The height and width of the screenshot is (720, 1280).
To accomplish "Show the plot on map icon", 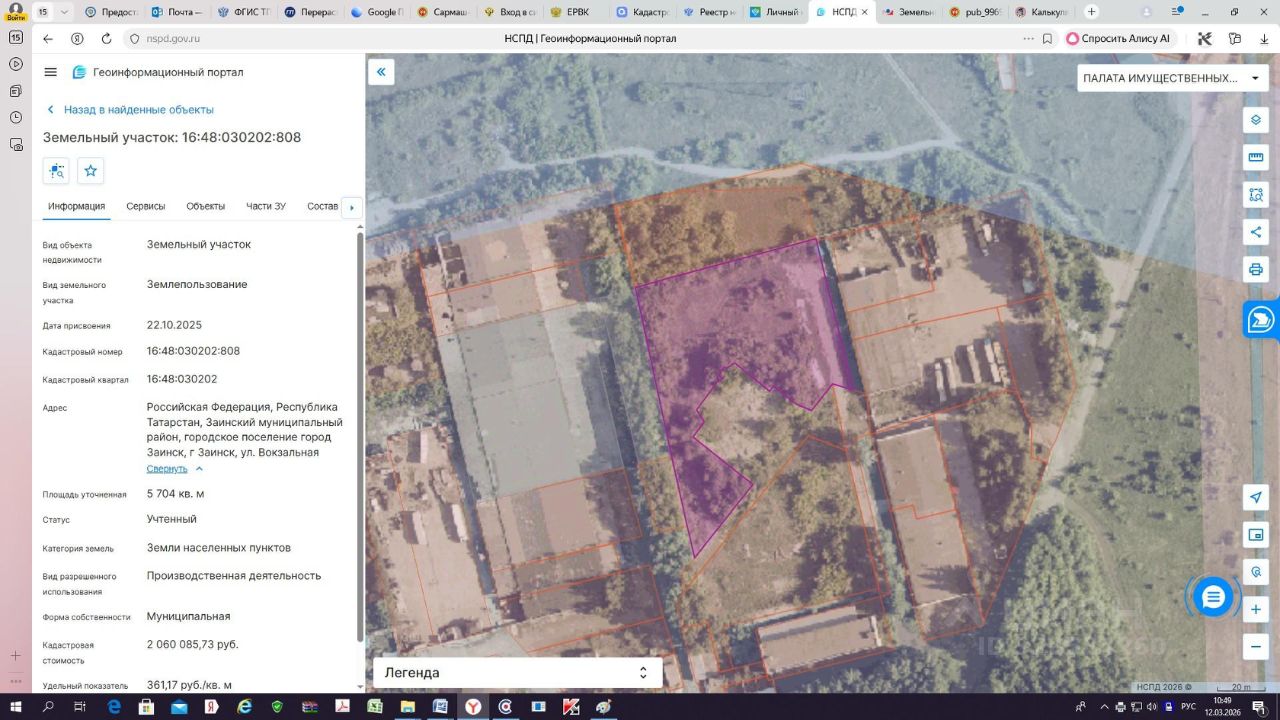I will point(56,171).
